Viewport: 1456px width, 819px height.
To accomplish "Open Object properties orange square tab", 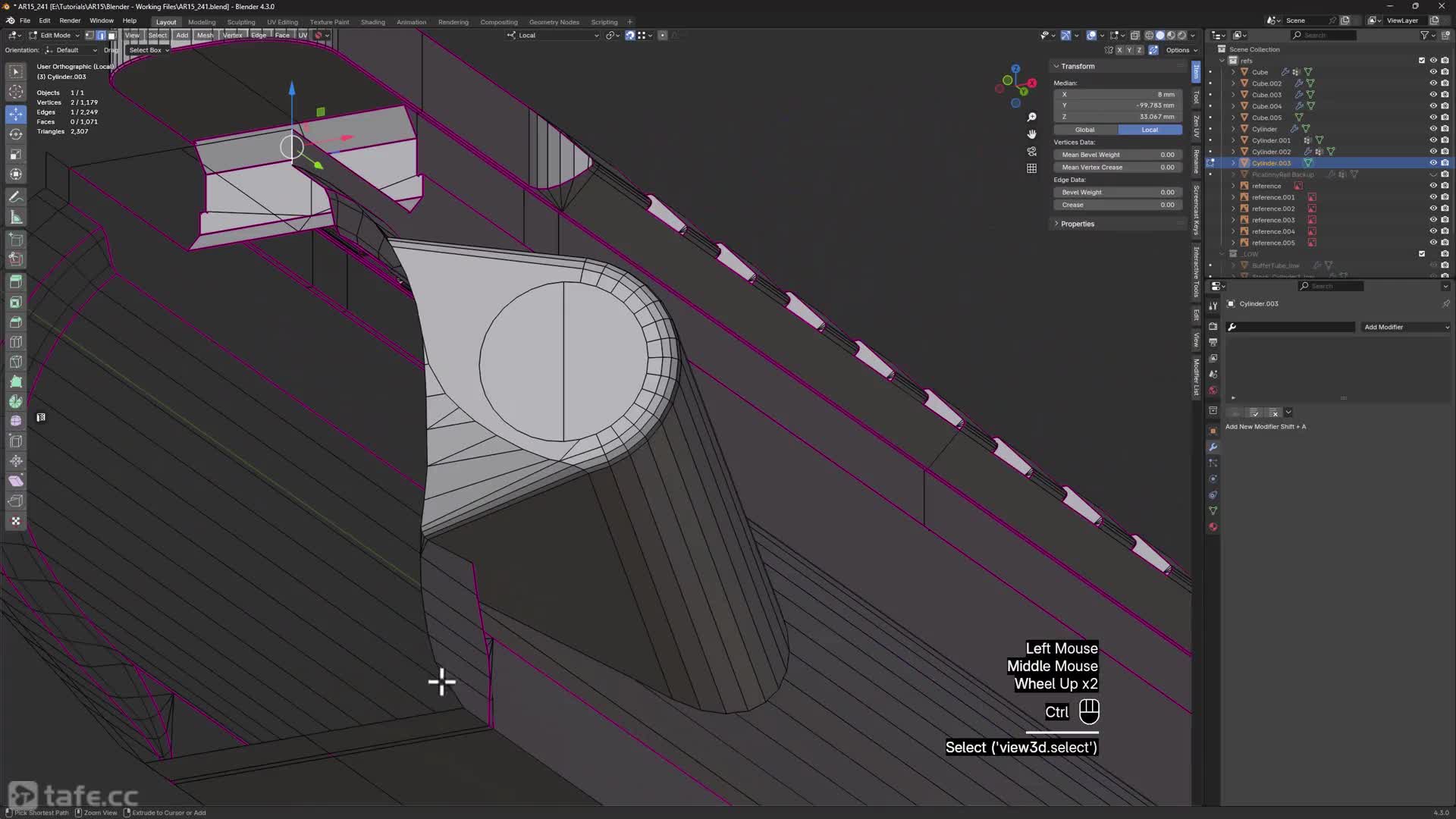I will [1213, 431].
